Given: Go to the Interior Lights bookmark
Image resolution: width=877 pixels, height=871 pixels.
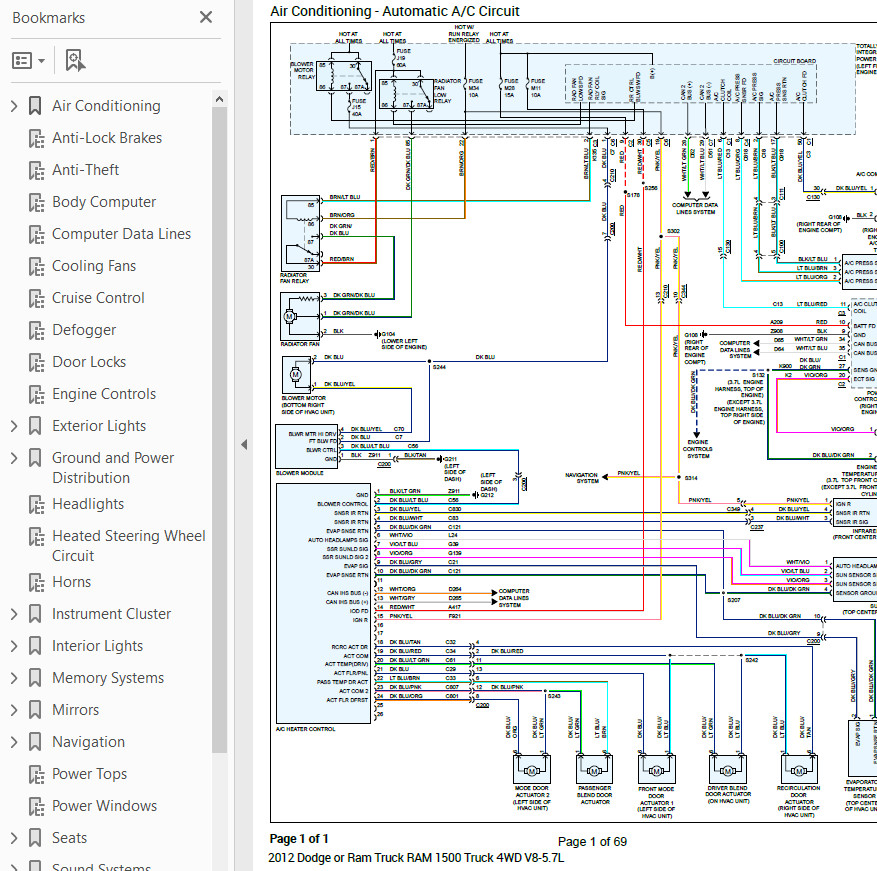Looking at the screenshot, I should (97, 646).
